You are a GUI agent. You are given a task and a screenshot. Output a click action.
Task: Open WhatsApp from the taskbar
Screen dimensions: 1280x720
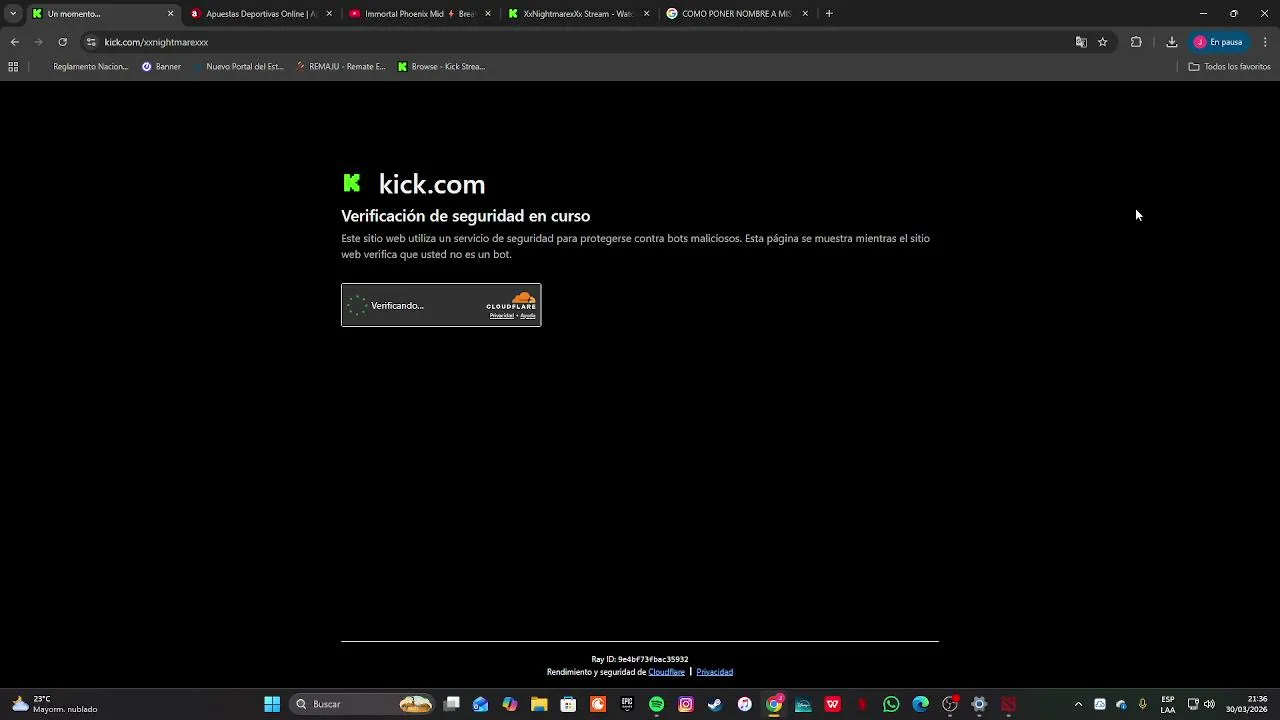(x=891, y=704)
